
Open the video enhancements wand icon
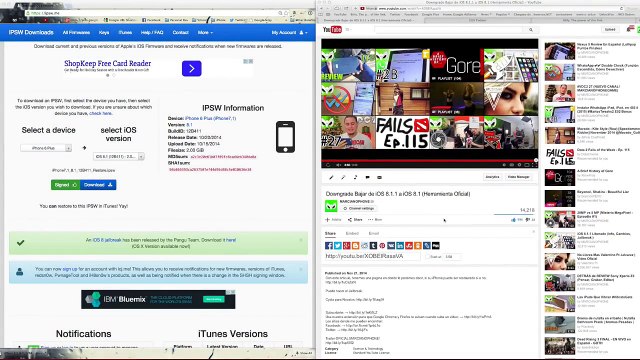343,177
